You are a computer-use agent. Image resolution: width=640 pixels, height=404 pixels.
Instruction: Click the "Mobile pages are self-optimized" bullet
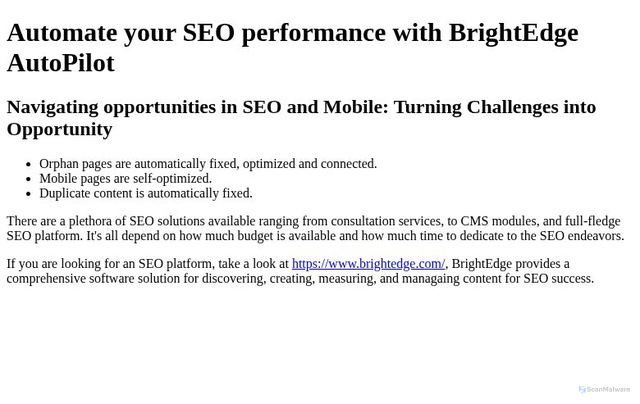click(125, 179)
